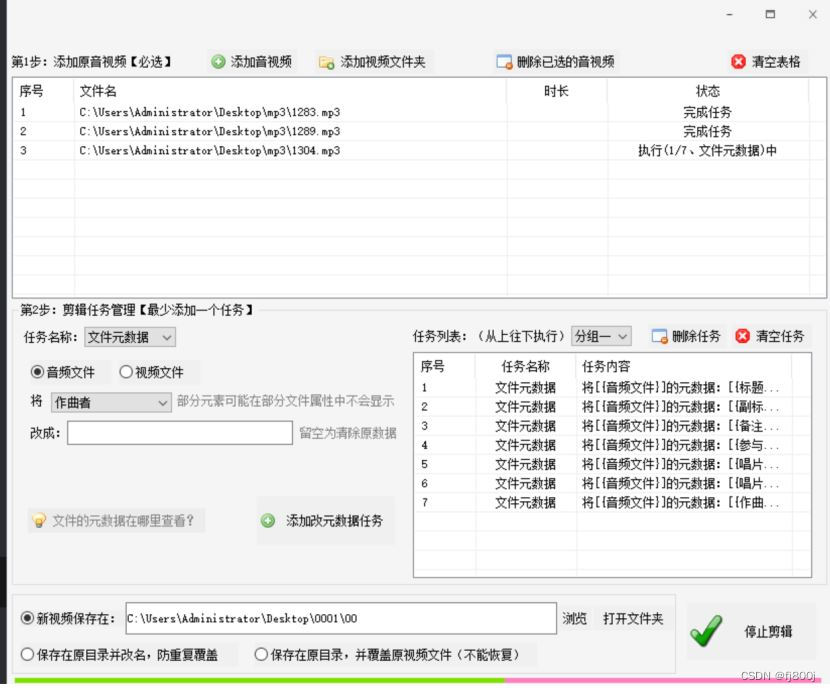Close the window
This screenshot has width=830, height=692.
coord(813,15)
